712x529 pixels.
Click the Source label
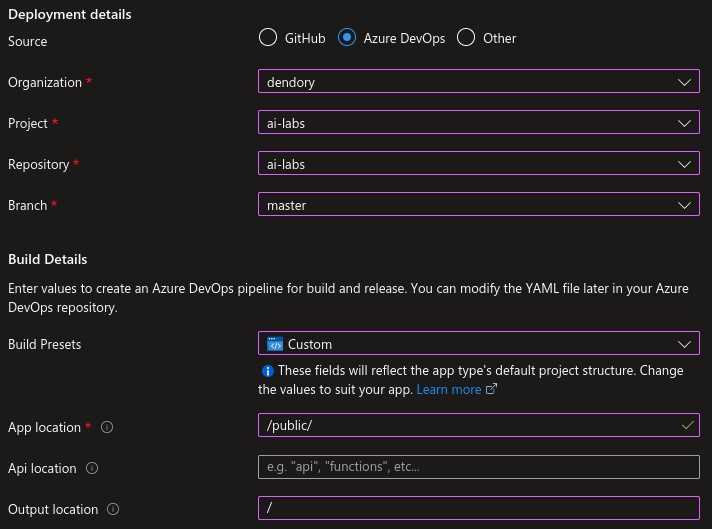(x=27, y=41)
